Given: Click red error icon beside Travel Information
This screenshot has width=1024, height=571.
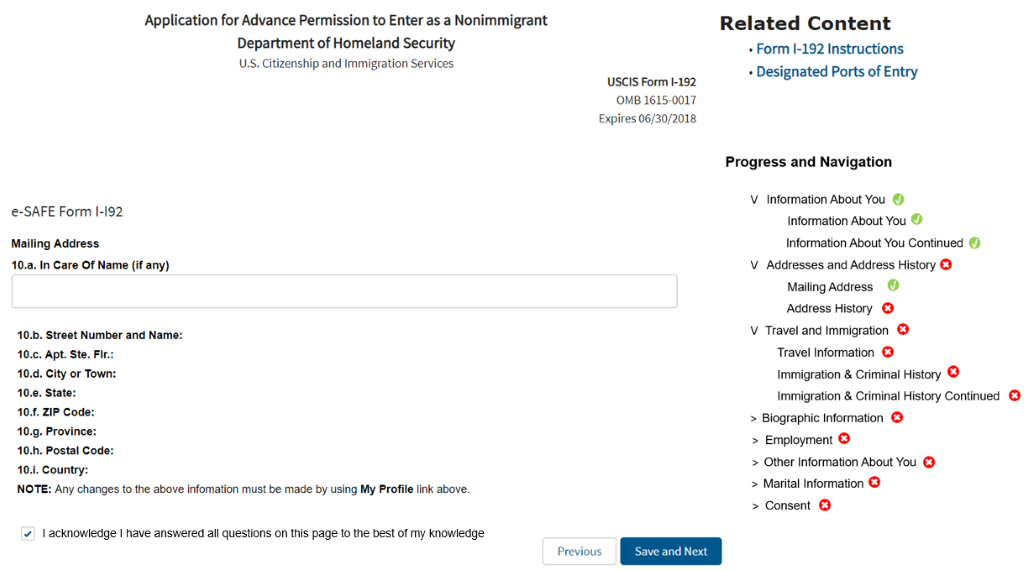Looking at the screenshot, I should 888,352.
